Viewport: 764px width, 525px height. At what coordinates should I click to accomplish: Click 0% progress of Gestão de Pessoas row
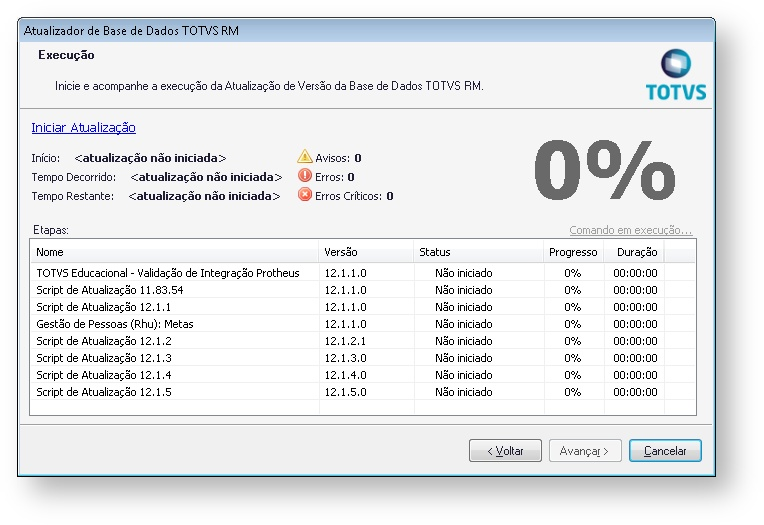tap(573, 324)
